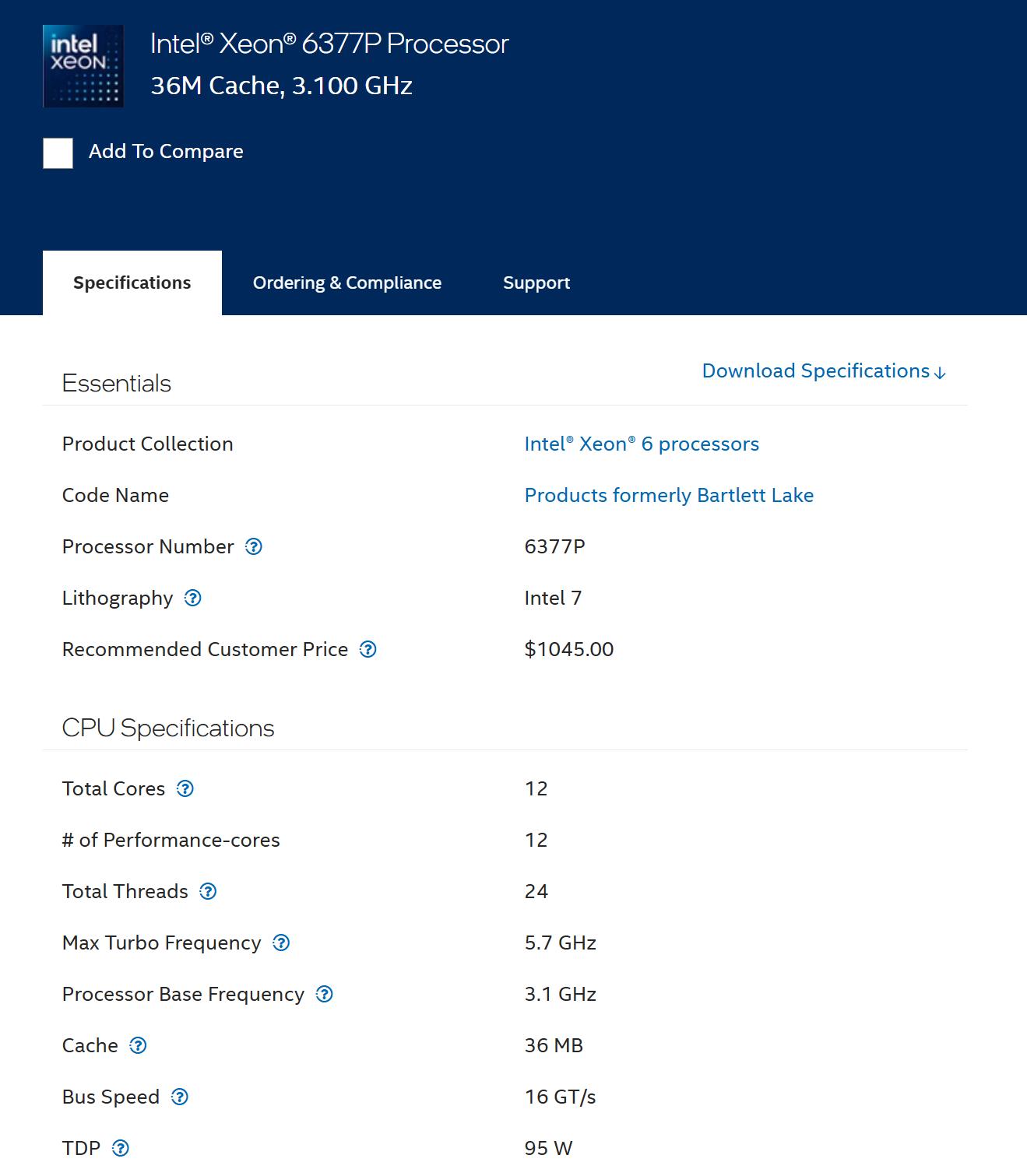Show help for Processor Number

point(254,546)
